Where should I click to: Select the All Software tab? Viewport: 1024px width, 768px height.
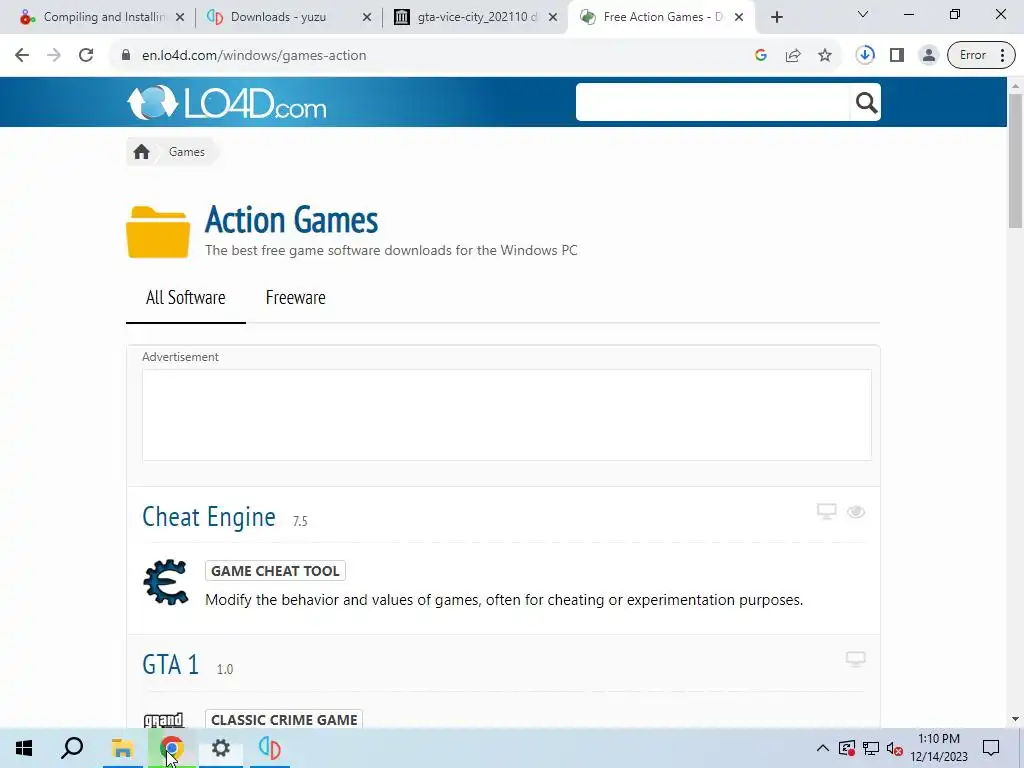click(185, 298)
